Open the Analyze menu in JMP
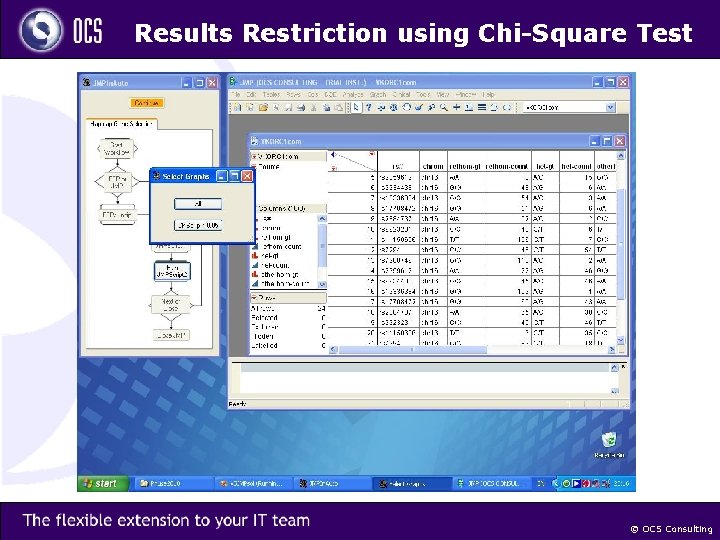The image size is (720, 540). click(x=353, y=94)
